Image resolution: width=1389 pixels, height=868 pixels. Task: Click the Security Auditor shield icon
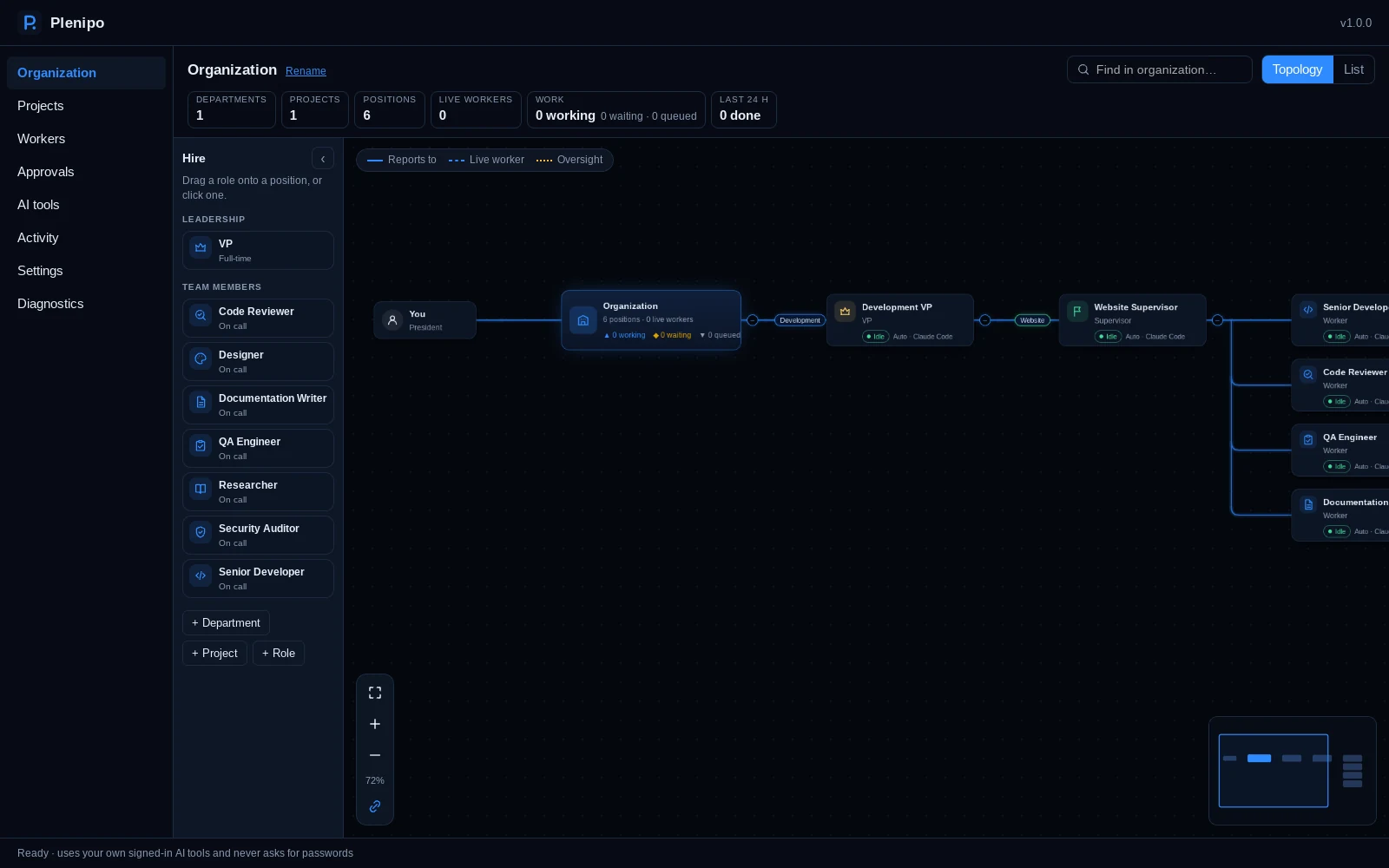pyautogui.click(x=201, y=532)
